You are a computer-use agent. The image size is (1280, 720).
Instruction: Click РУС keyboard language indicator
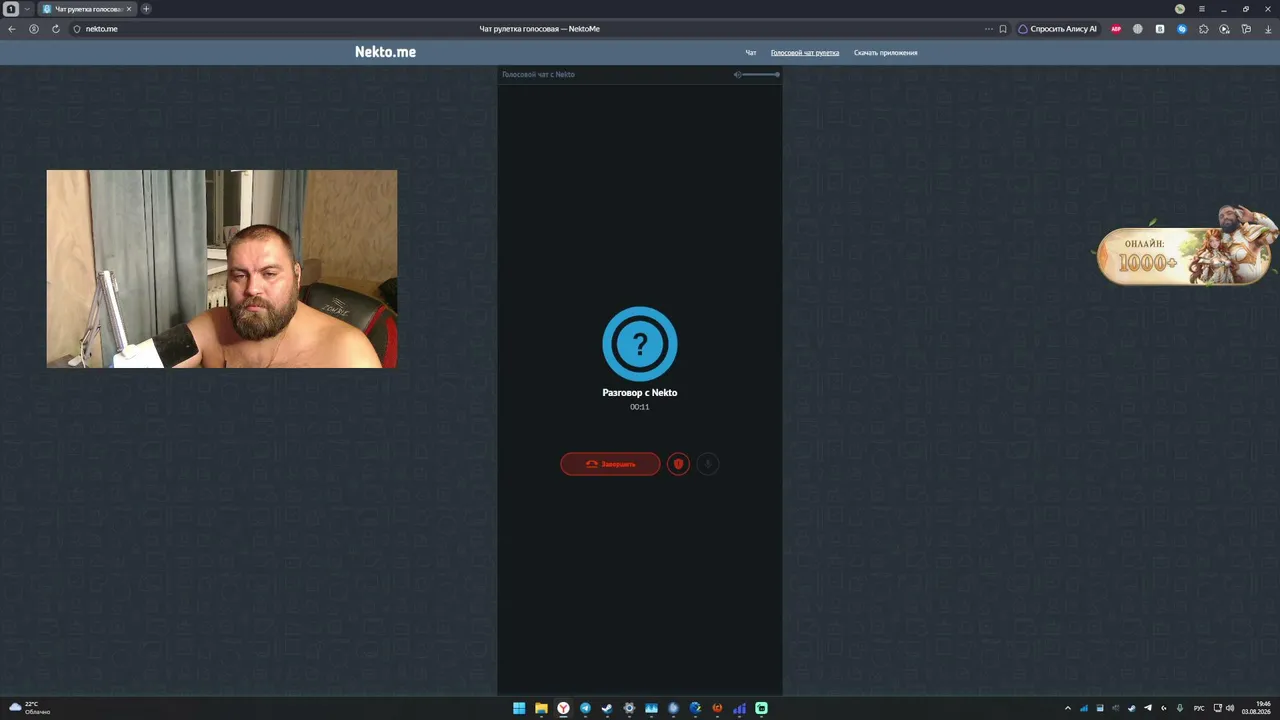tap(1199, 708)
